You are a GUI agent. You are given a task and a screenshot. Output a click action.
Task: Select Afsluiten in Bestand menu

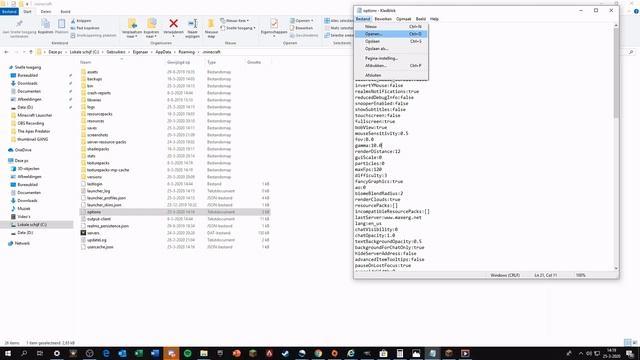click(391, 75)
